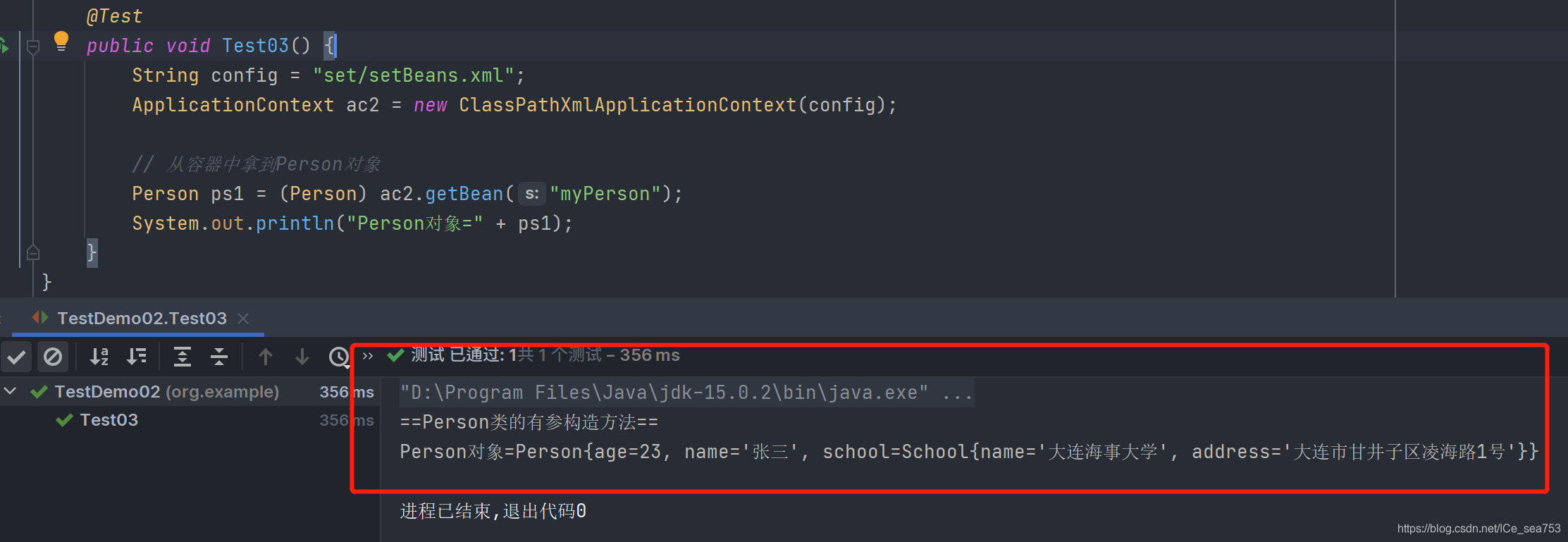Click the println call in code
The width and height of the screenshot is (1568, 542).
point(295,223)
